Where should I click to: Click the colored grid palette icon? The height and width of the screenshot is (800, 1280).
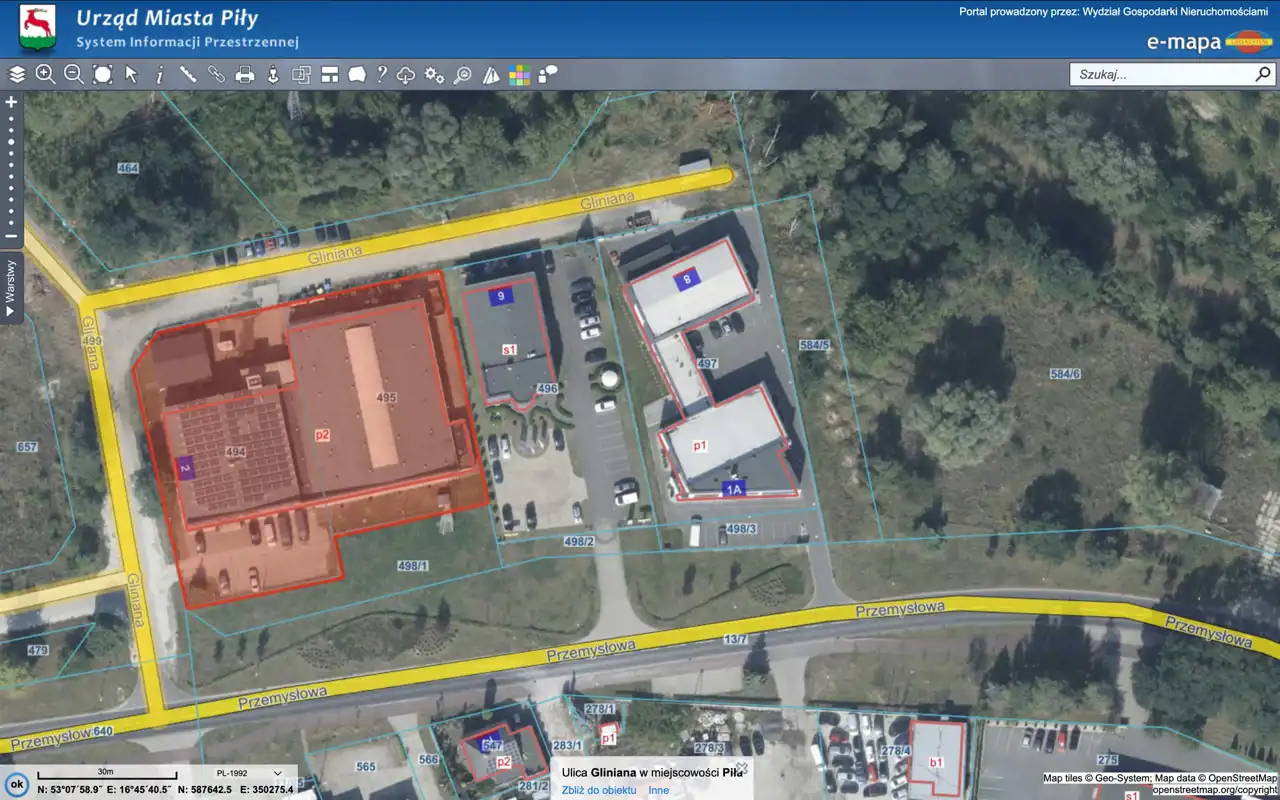tap(519, 75)
